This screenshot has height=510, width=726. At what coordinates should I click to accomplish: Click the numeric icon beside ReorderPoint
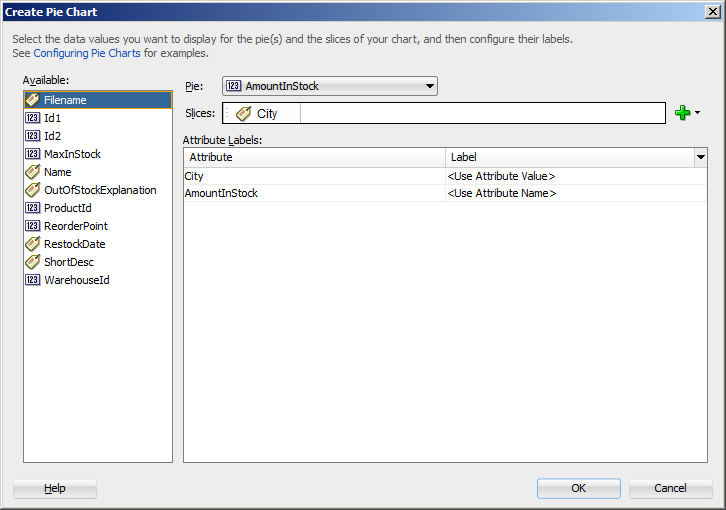[x=32, y=226]
